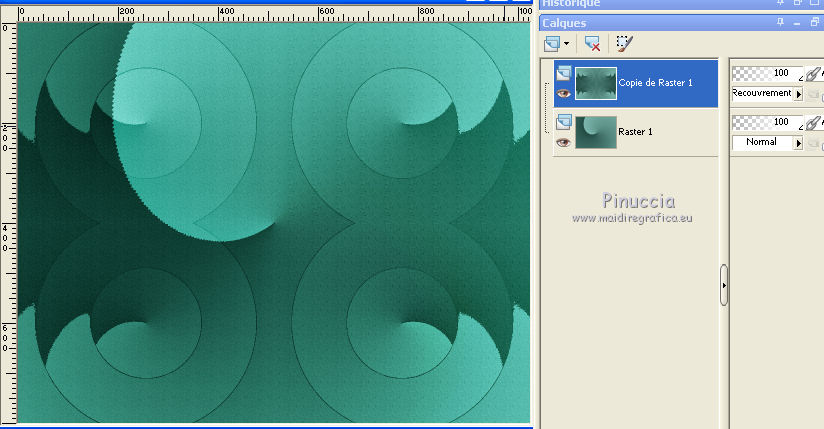This screenshot has width=824, height=429.
Task: Select the layer name Raster 1
Action: click(x=635, y=131)
